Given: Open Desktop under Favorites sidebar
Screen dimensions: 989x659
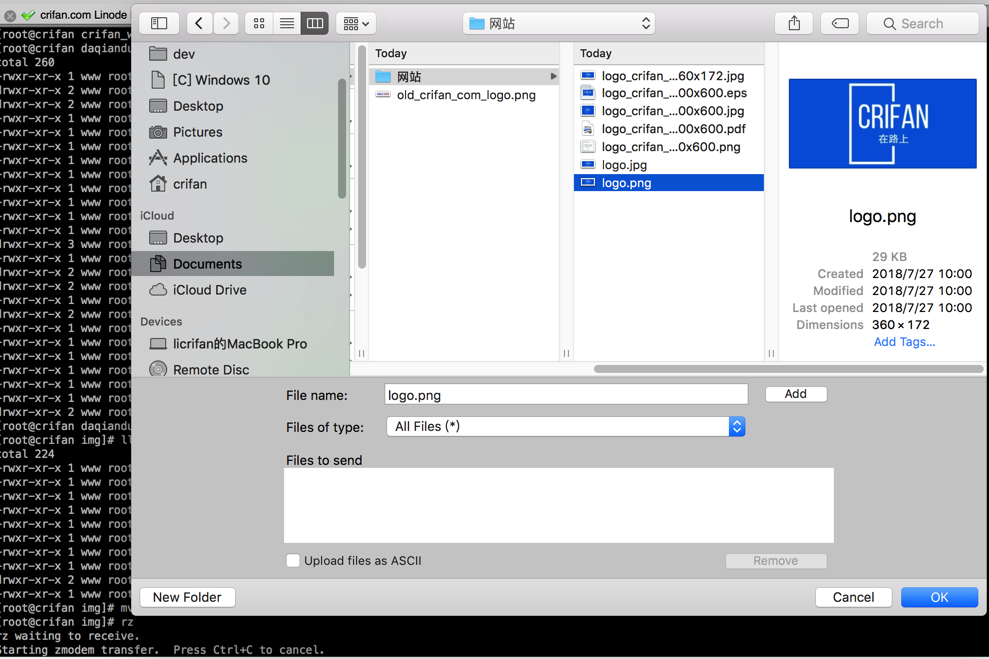Looking at the screenshot, I should tap(233, 106).
